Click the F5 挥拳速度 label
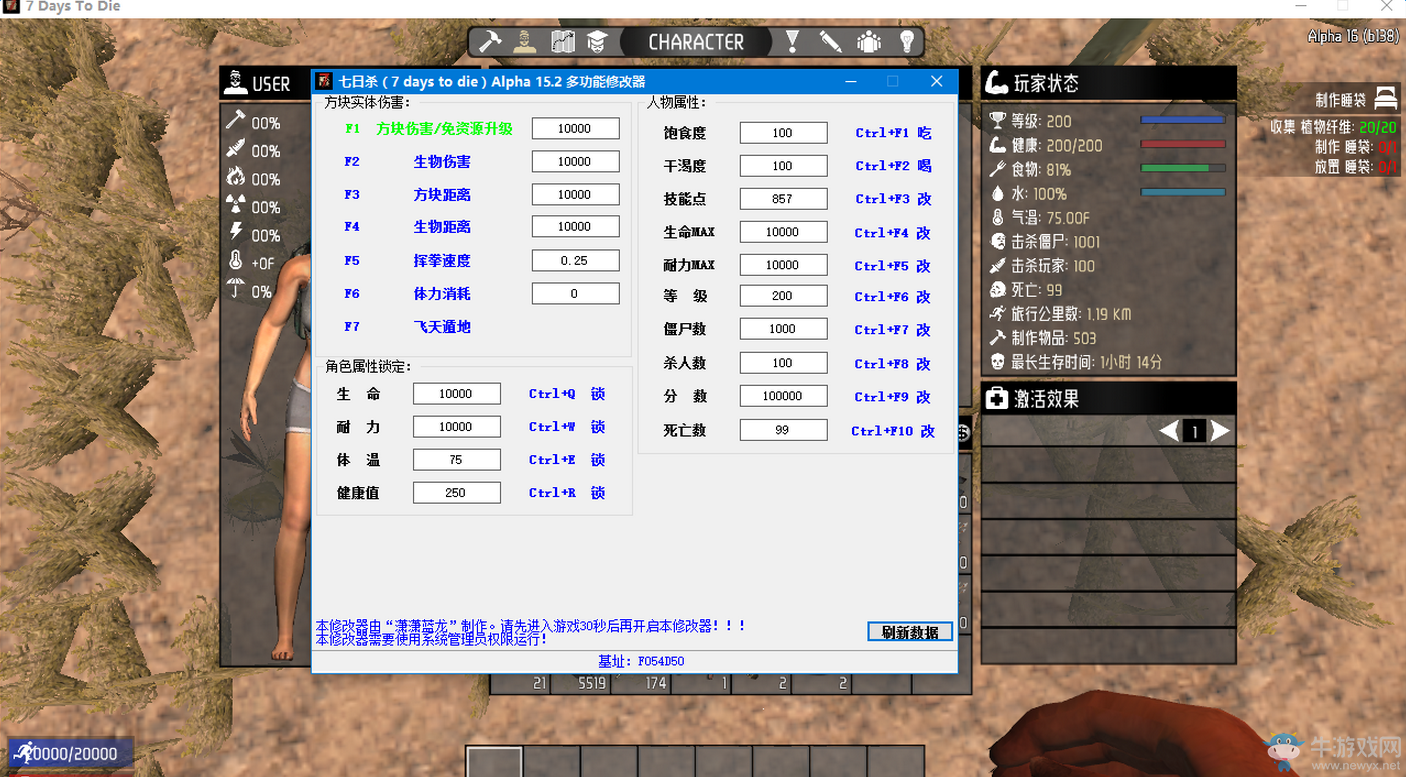The height and width of the screenshot is (777, 1406). [x=407, y=261]
